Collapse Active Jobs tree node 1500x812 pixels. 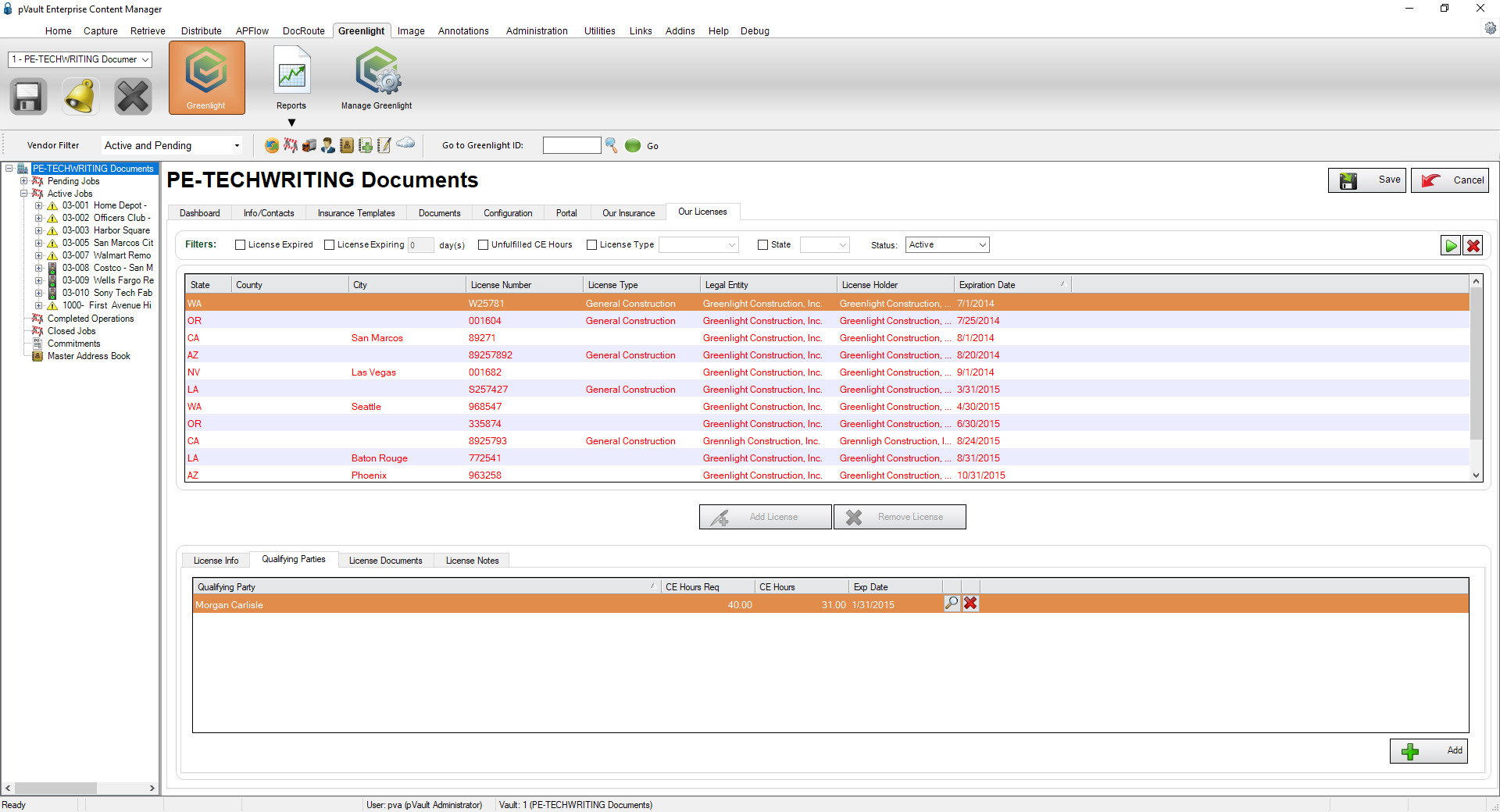point(23,194)
